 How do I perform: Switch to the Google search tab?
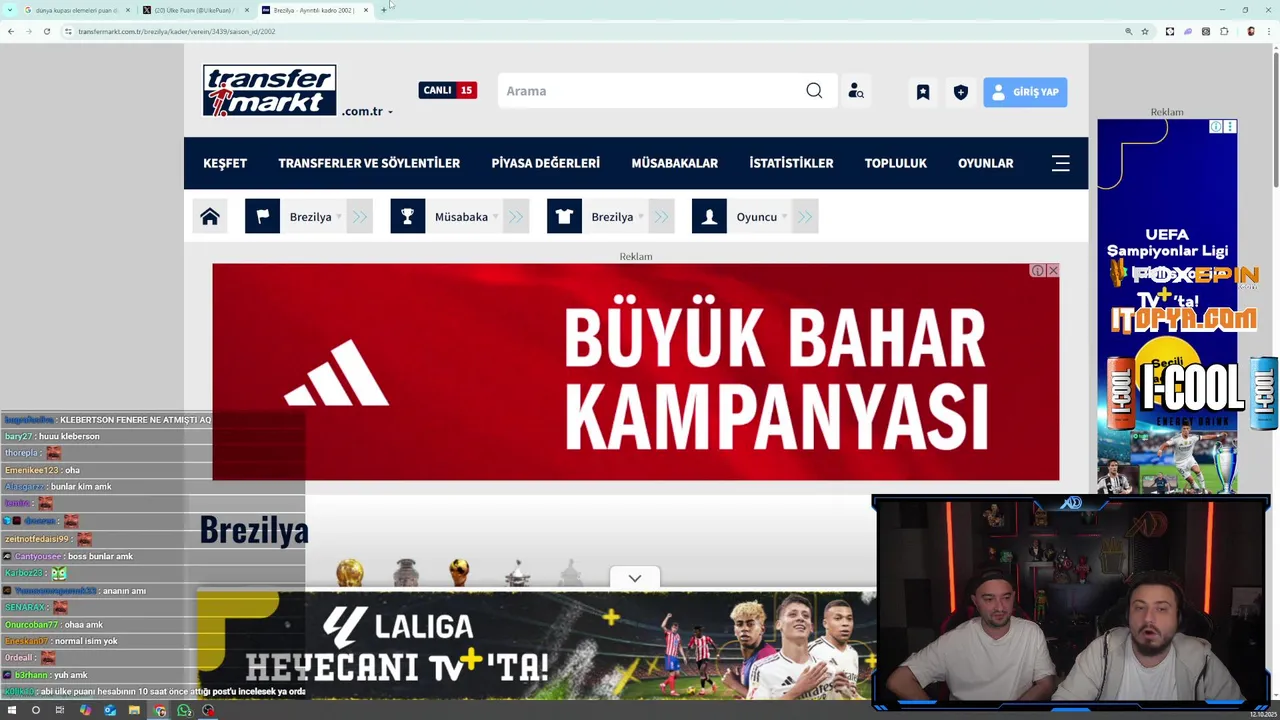pyautogui.click(x=76, y=10)
